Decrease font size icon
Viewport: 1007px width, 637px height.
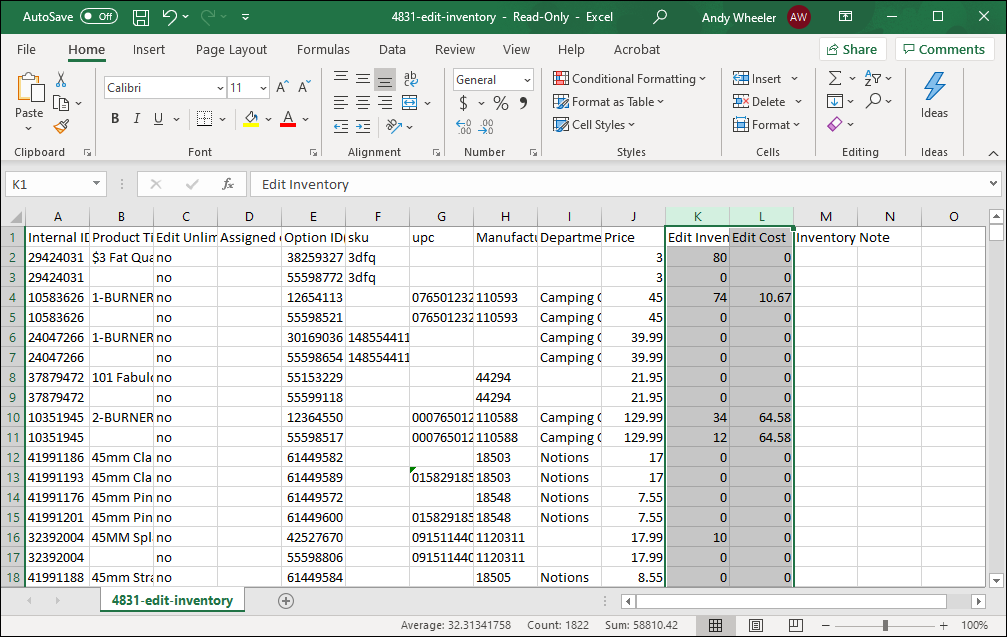tap(304, 87)
